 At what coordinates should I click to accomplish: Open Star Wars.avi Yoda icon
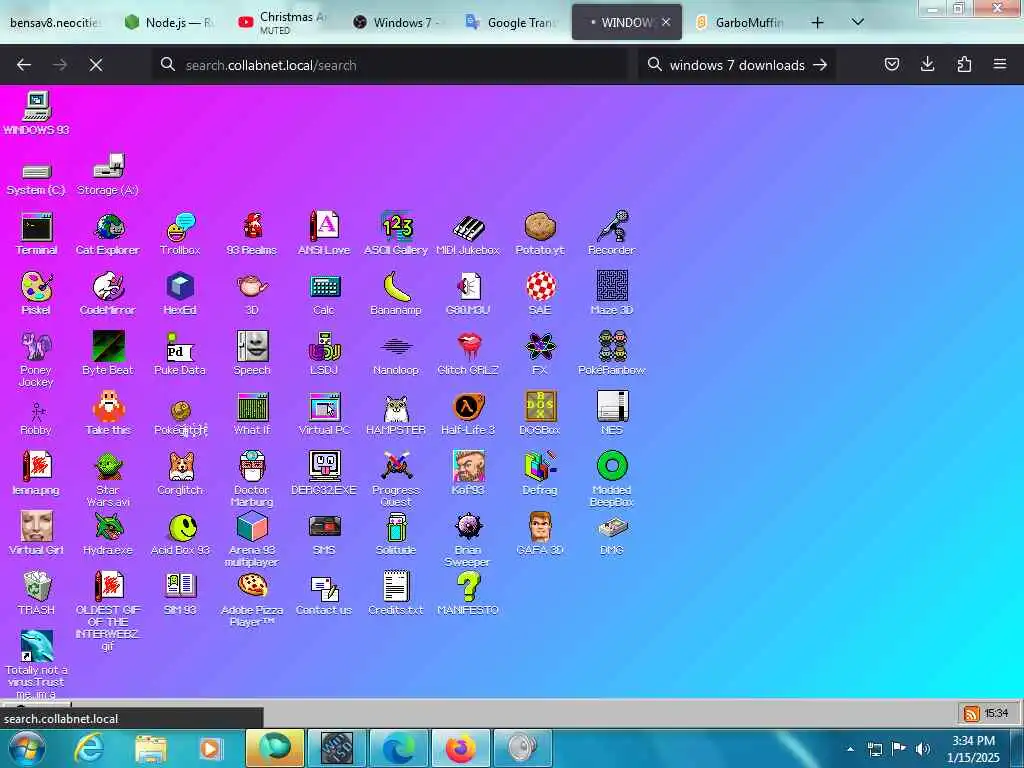[x=108, y=479]
